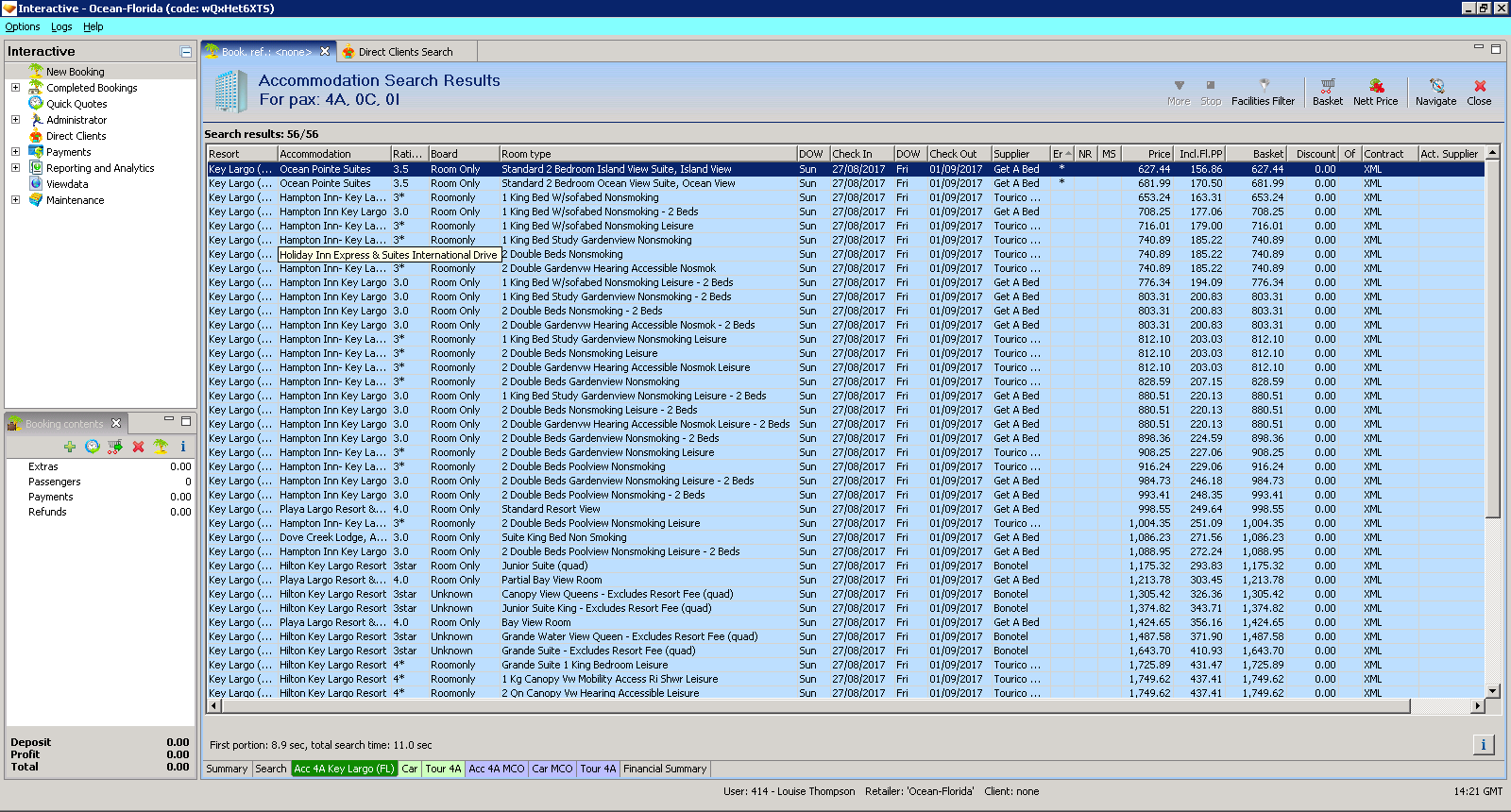Image resolution: width=1511 pixels, height=812 pixels.
Task: Sort results by the Price column header
Action: [1146, 154]
